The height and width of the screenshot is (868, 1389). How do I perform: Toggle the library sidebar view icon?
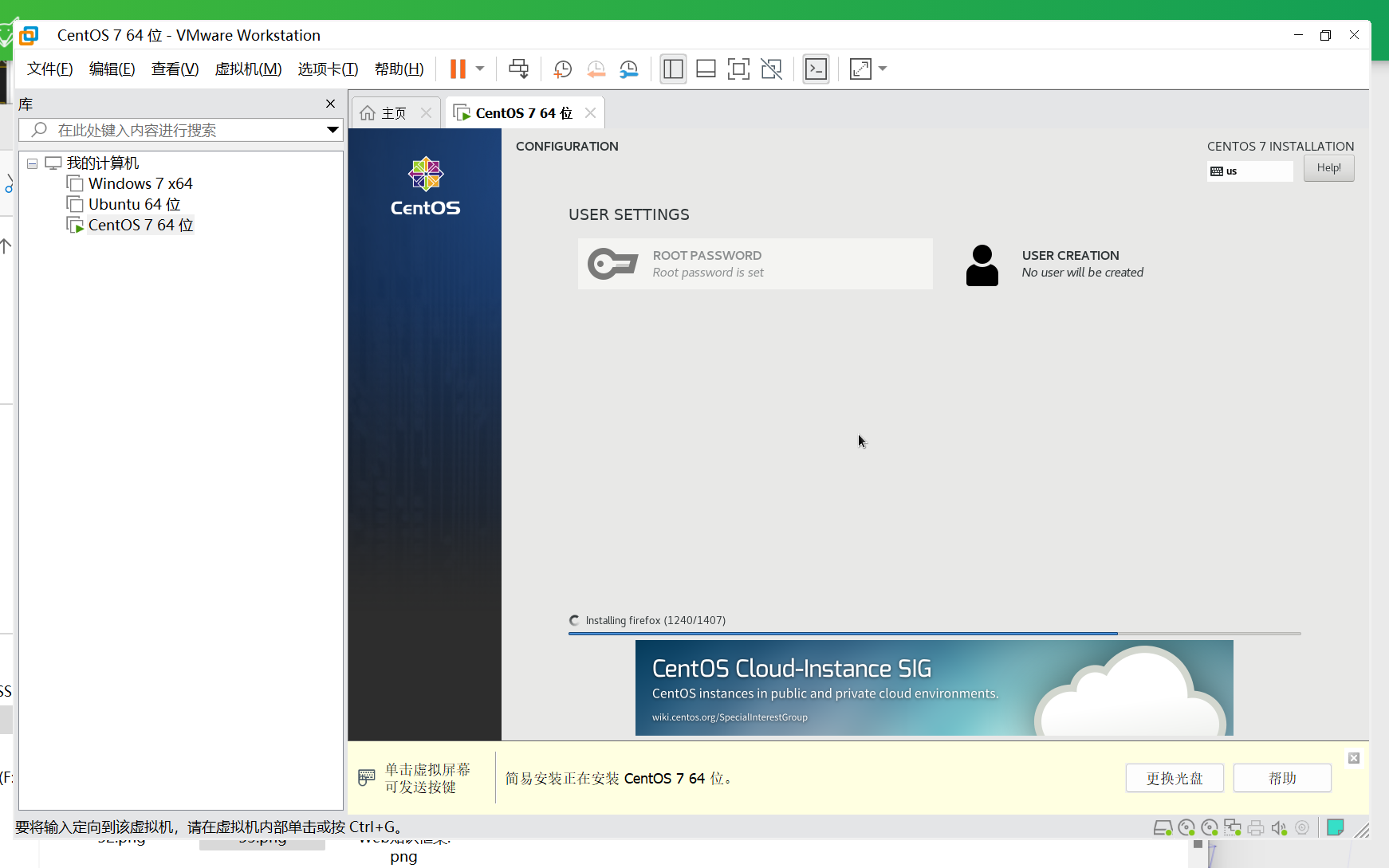[673, 69]
